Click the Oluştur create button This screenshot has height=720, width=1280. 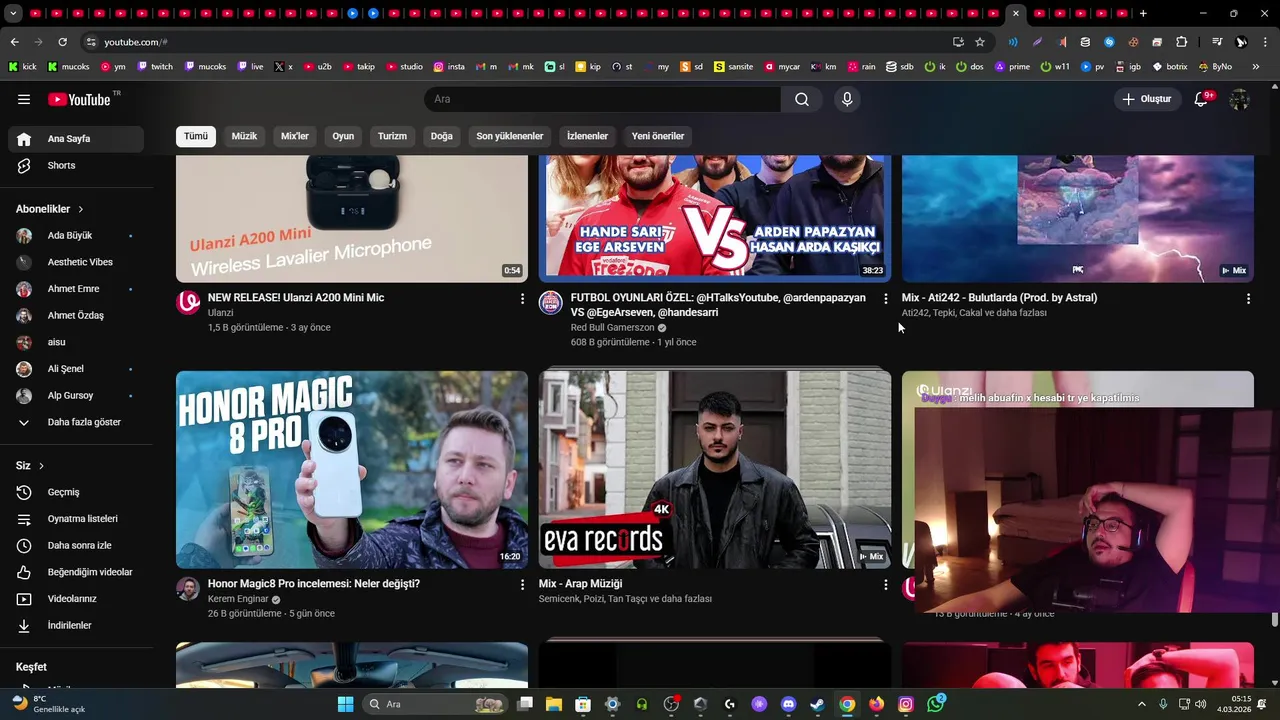tap(1146, 99)
